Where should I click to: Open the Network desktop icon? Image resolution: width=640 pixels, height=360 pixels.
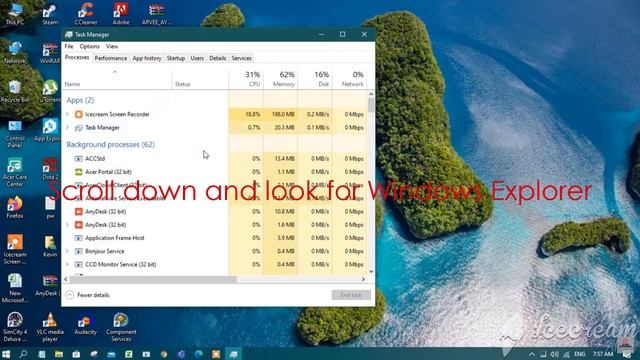click(x=15, y=52)
